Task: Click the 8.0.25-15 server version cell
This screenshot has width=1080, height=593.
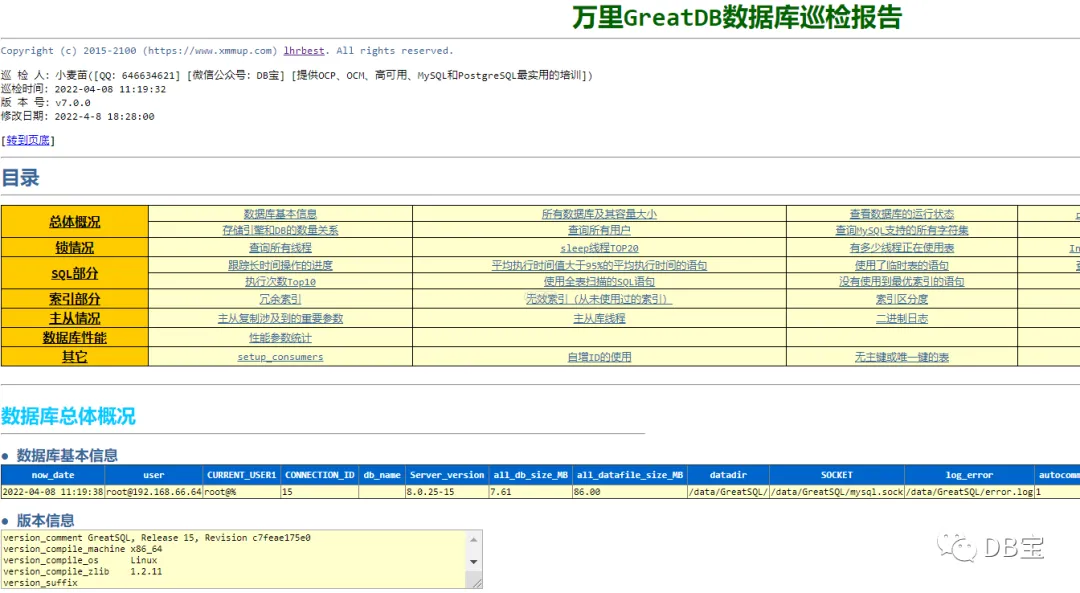Action: pos(447,492)
